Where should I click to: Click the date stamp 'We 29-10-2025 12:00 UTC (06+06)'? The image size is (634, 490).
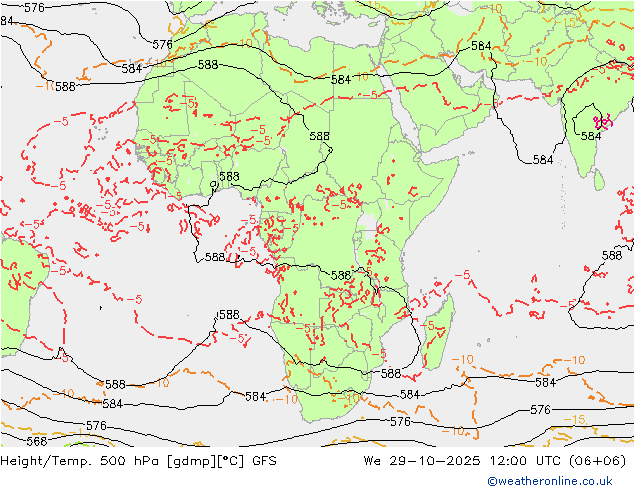[495, 461]
